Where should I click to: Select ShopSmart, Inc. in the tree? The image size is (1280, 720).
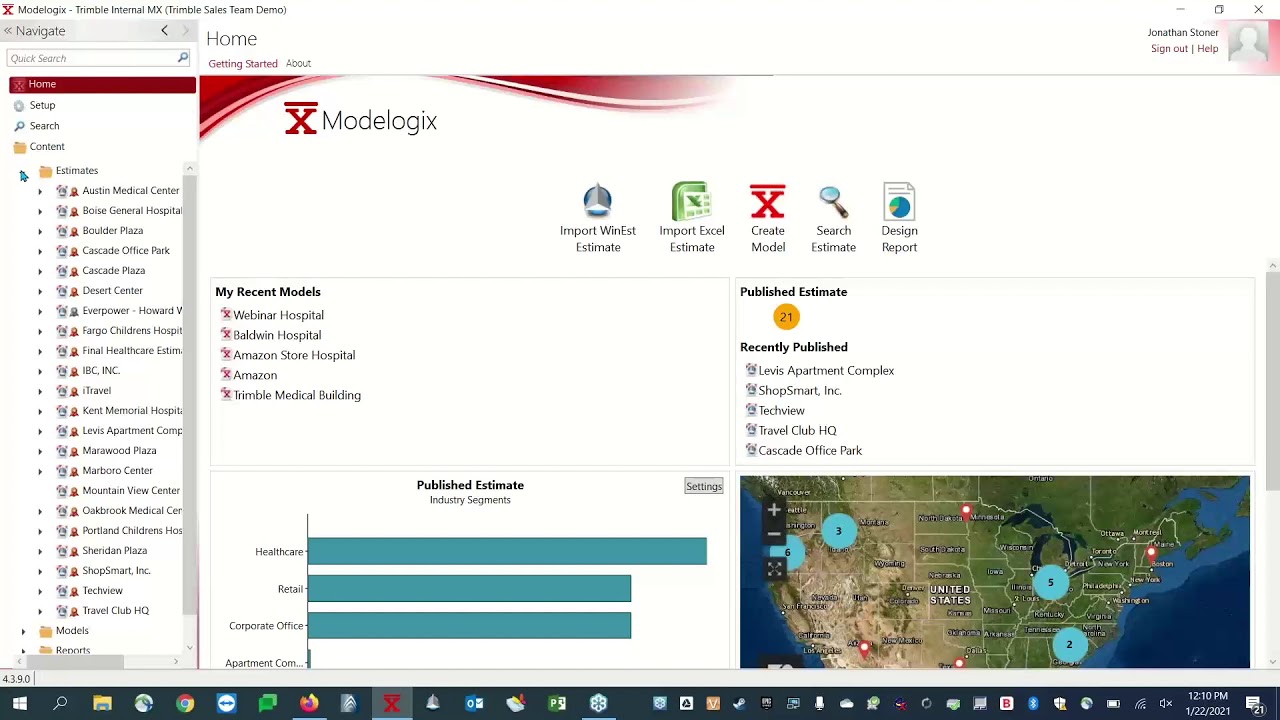[x=116, y=571]
